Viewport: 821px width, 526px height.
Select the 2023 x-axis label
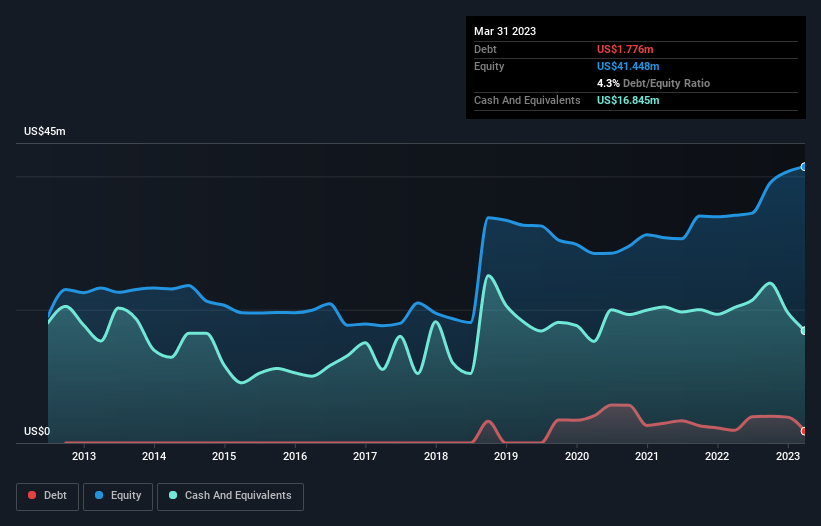click(x=787, y=456)
